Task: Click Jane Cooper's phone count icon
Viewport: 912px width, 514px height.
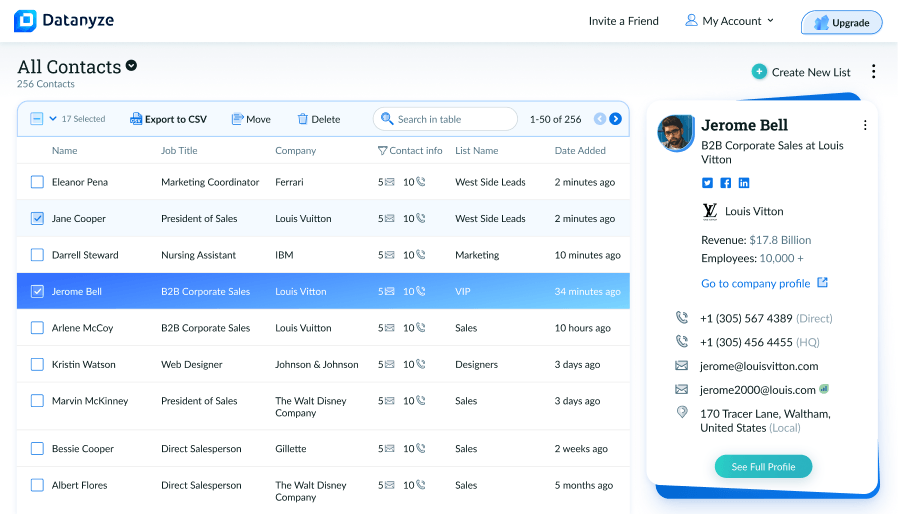Action: tap(421, 218)
